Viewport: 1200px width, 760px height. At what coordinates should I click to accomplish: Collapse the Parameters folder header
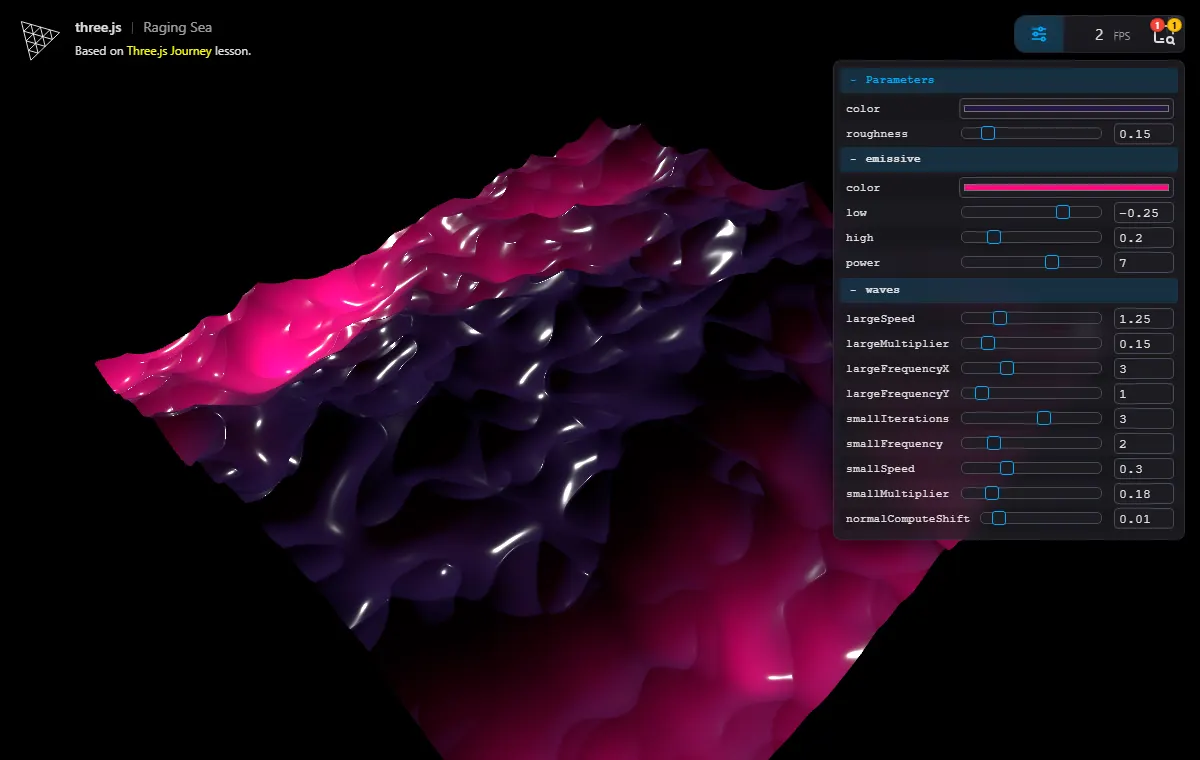pos(1009,80)
